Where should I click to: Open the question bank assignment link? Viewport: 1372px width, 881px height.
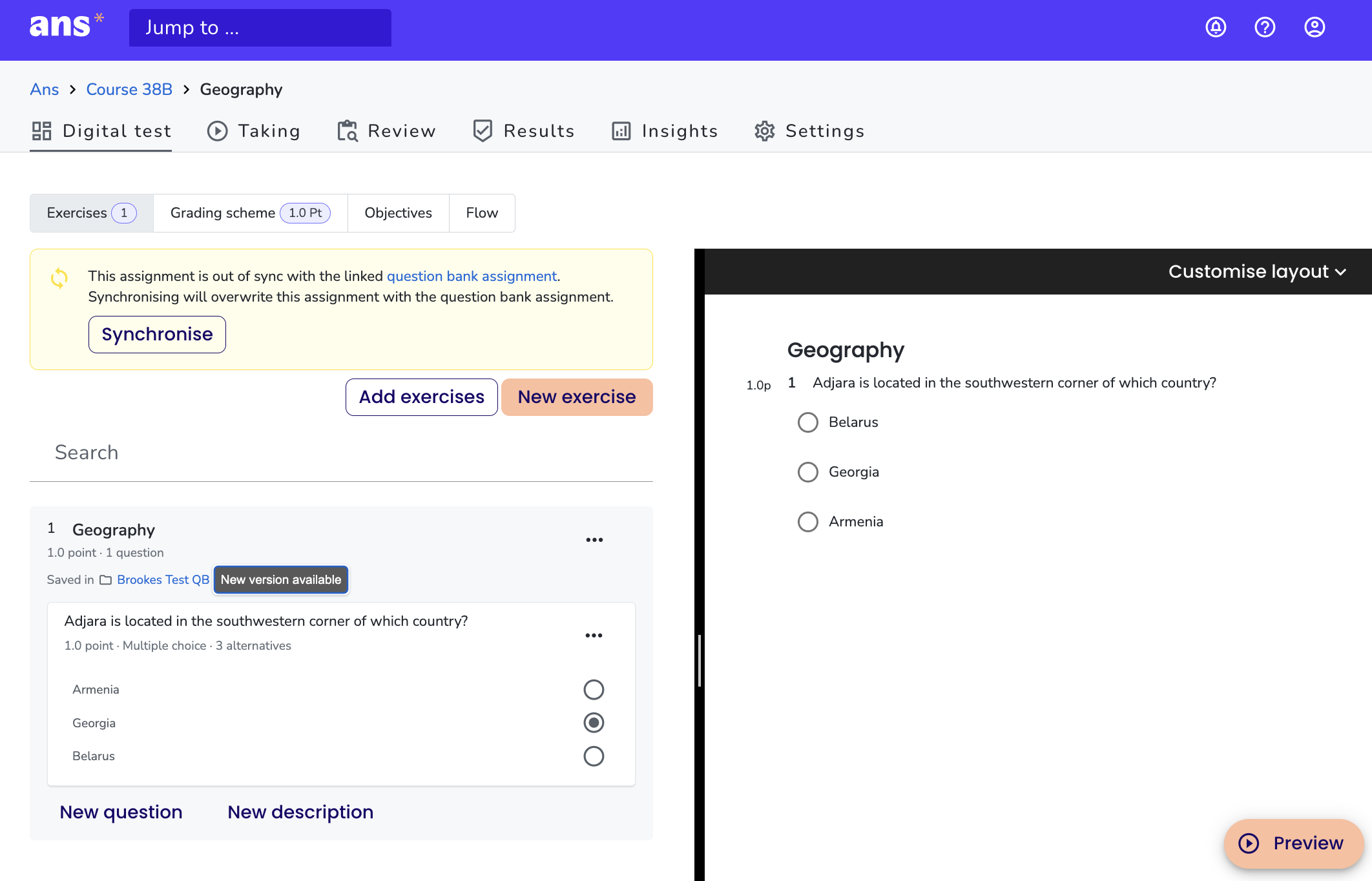coord(472,276)
